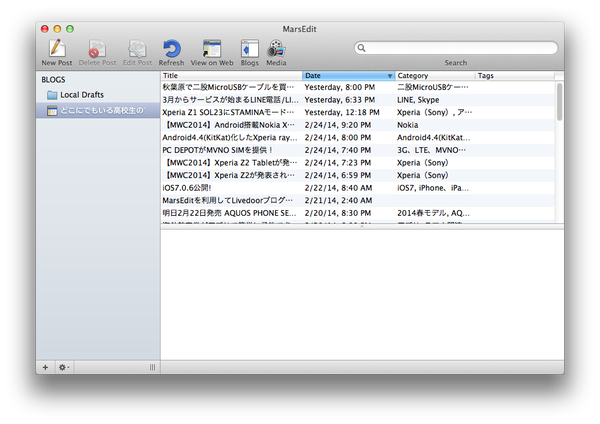Click date cell 2/20/14, 8:30 PM
Viewport: 600px width, 424px height.
(x=338, y=213)
